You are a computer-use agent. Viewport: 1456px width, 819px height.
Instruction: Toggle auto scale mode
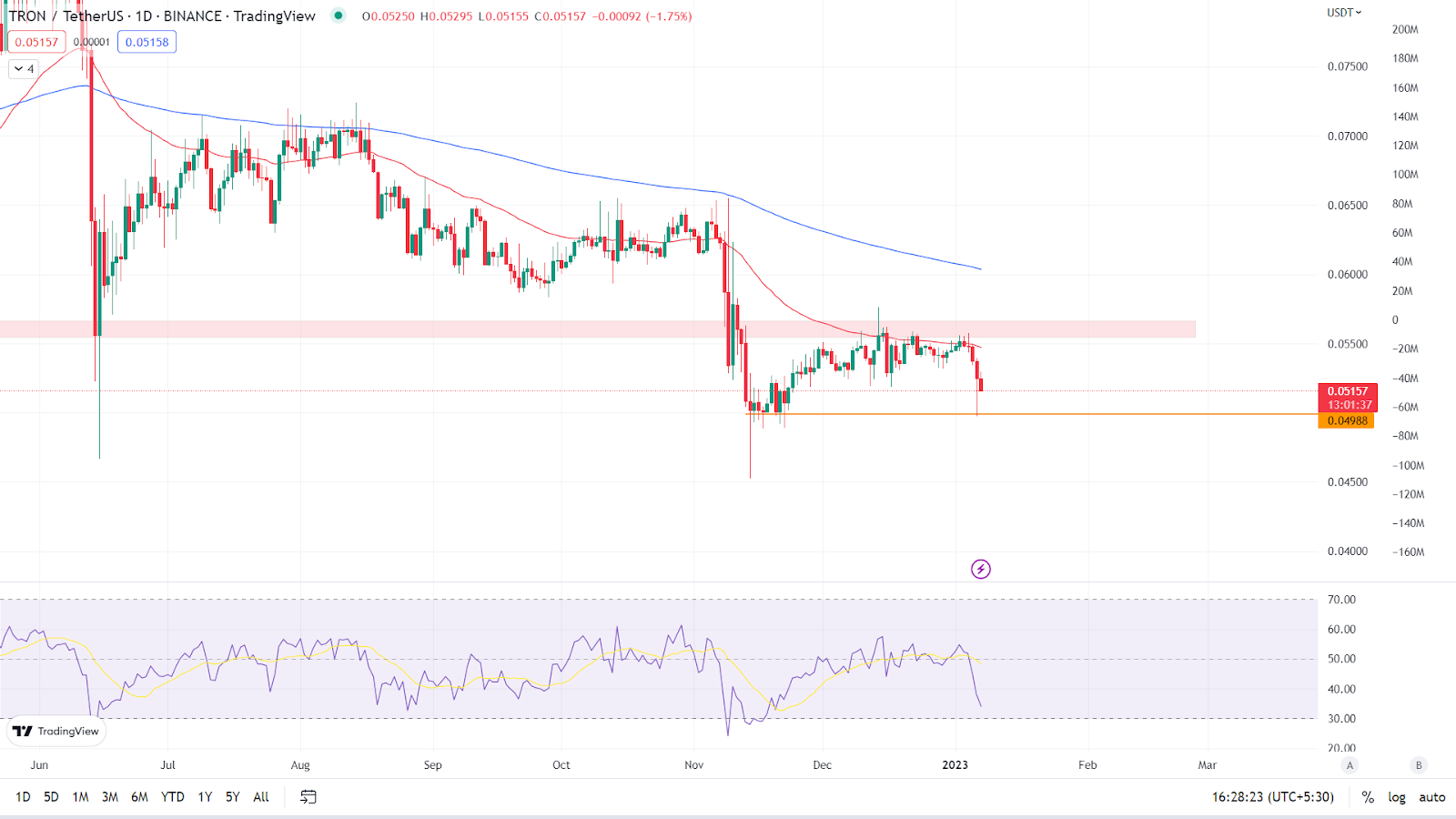tap(1432, 797)
